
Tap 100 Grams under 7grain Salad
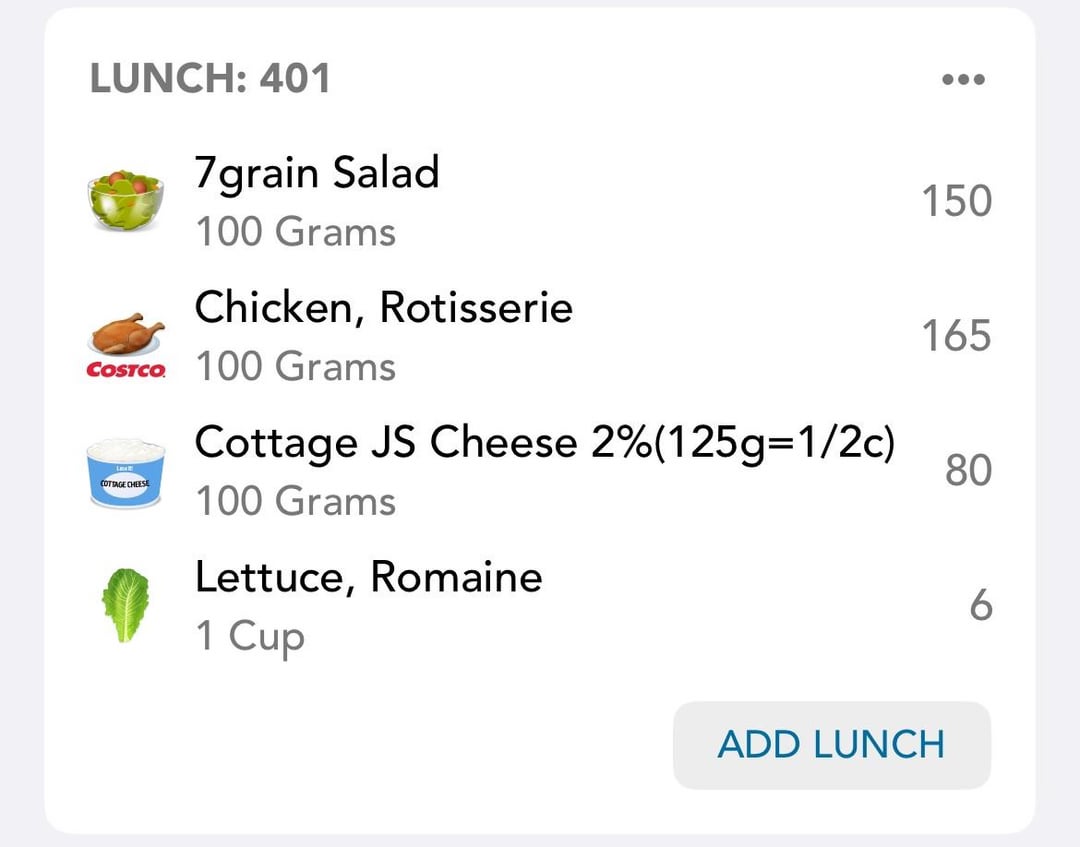pyautogui.click(x=296, y=231)
